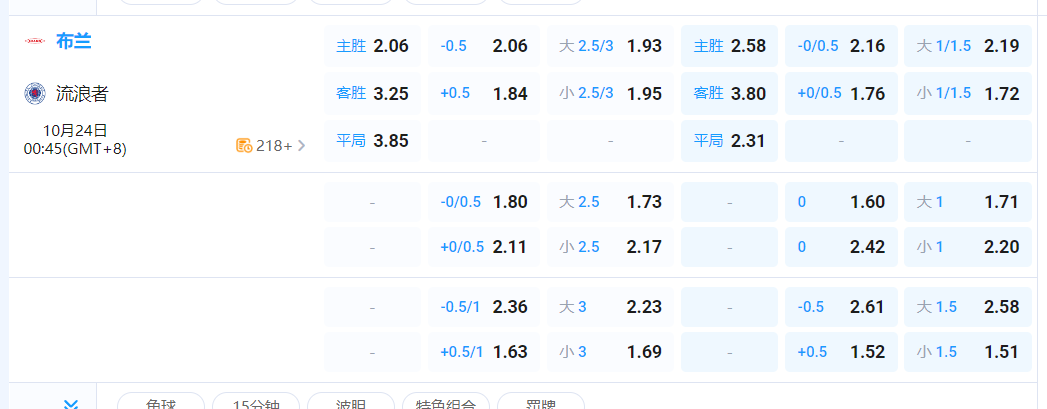
Task: Pick 小 1/1.5 at 1.72
Action: click(967, 94)
